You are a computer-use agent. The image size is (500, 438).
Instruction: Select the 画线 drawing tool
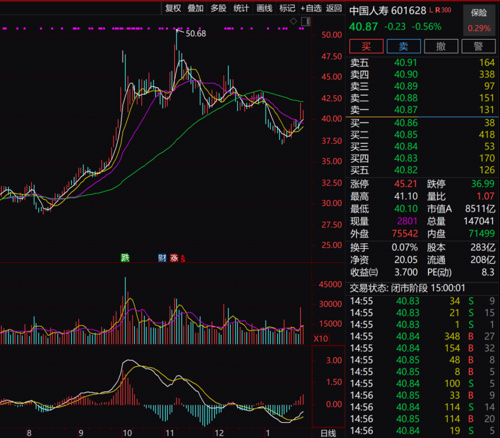point(264,8)
